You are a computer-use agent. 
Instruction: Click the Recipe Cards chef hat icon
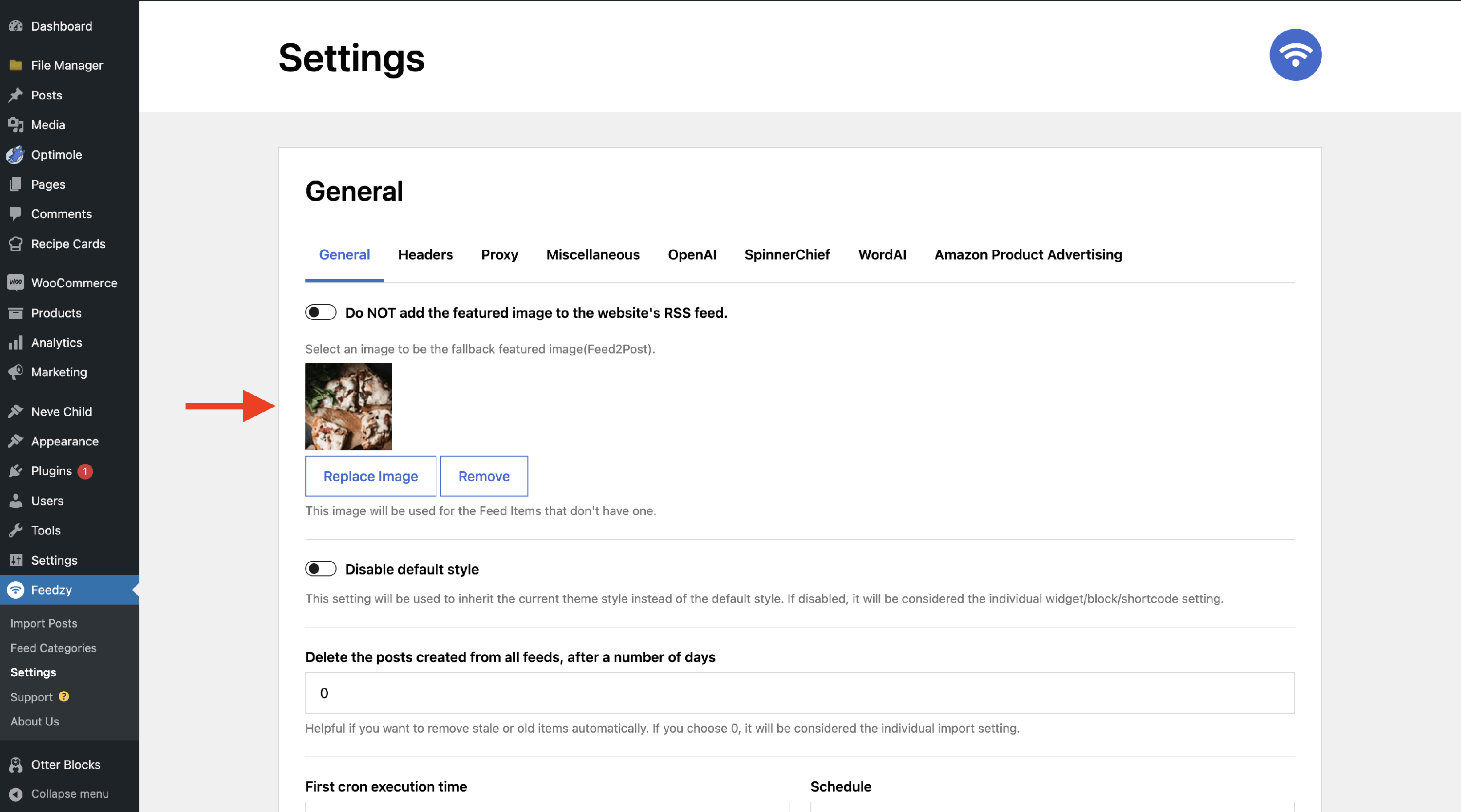[x=16, y=244]
